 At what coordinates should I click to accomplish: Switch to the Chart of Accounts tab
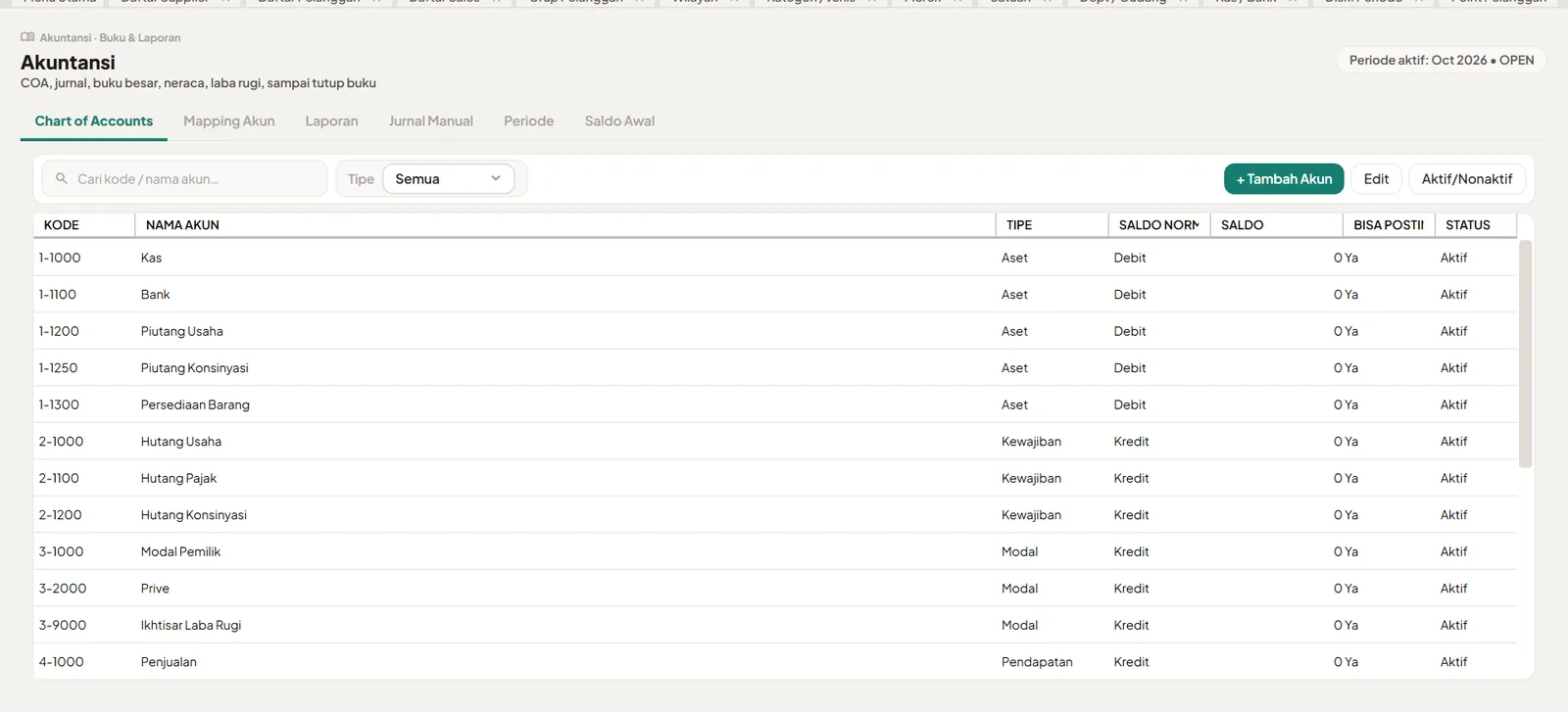[94, 121]
